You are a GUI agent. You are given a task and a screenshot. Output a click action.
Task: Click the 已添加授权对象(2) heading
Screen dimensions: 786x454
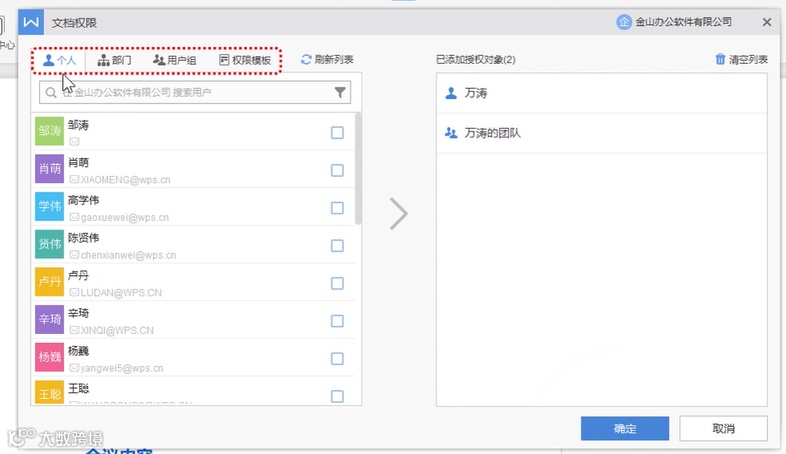tap(476, 60)
